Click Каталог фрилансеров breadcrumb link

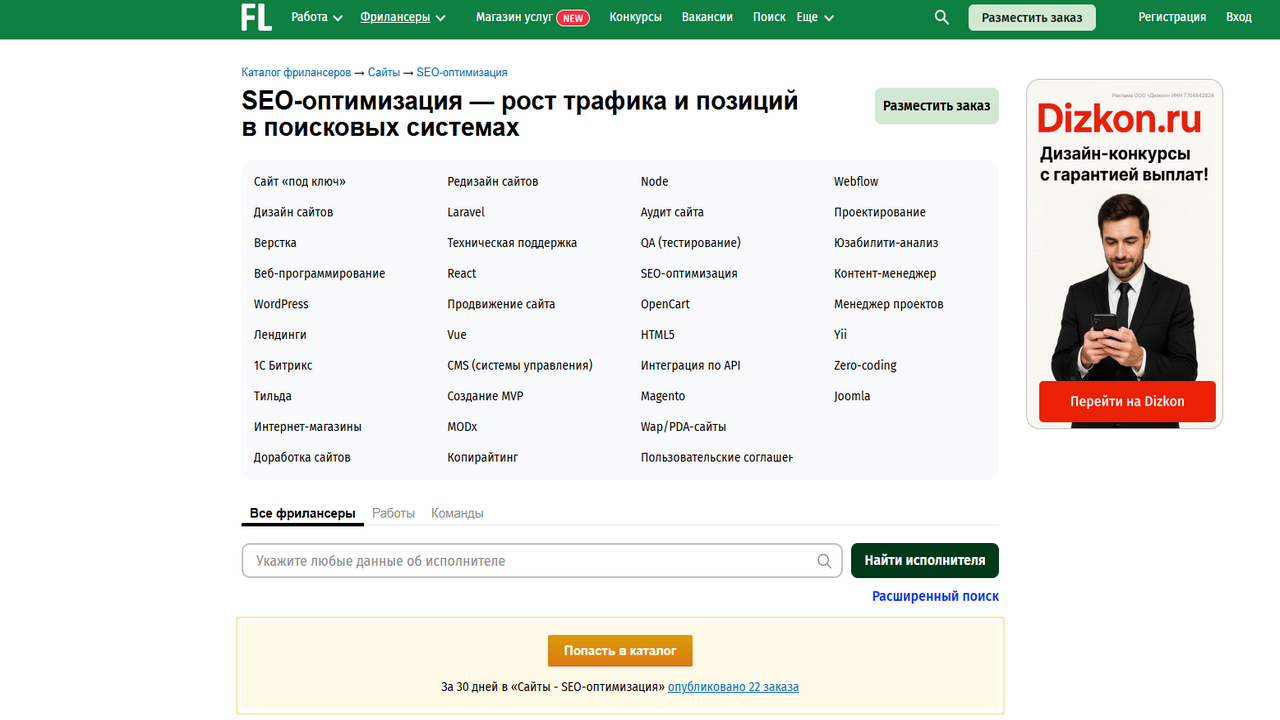click(296, 73)
